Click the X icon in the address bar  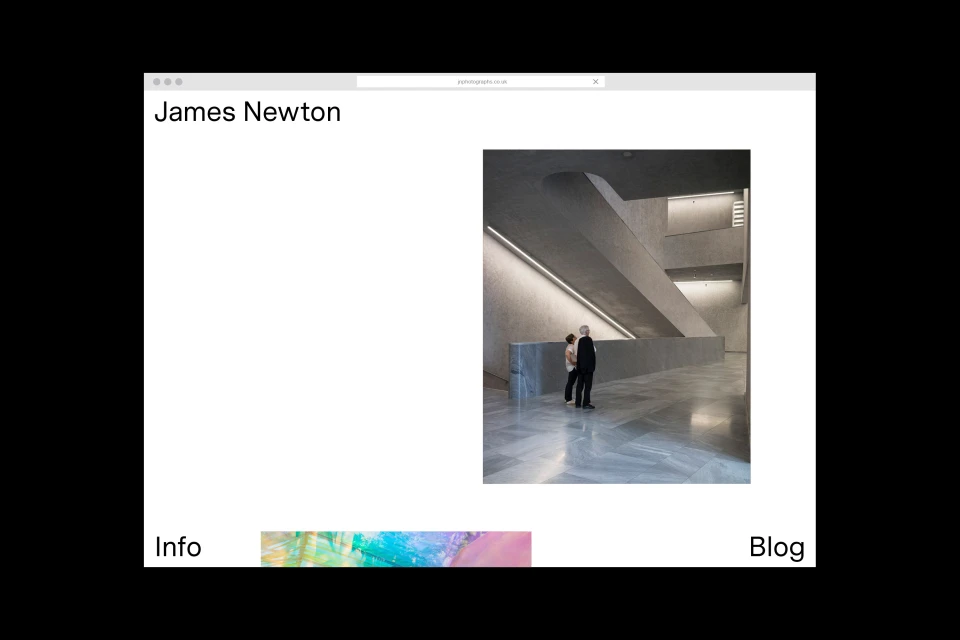(x=596, y=82)
